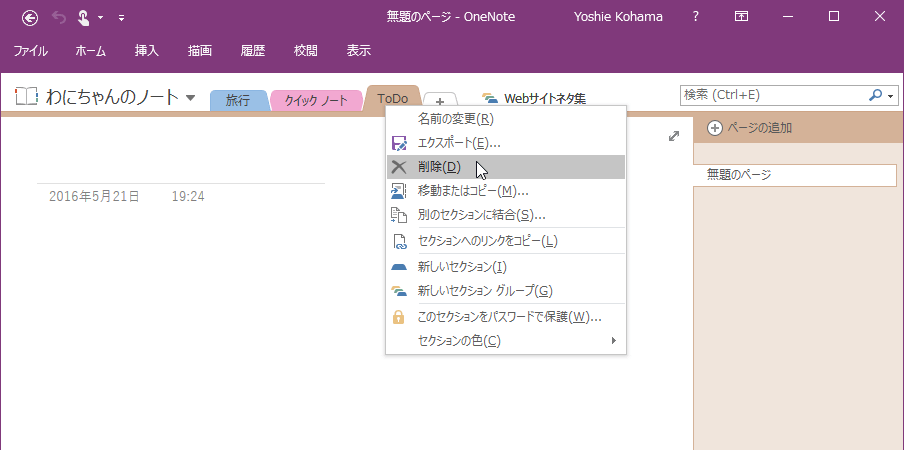Click the back arrow icon

[x=30, y=17]
